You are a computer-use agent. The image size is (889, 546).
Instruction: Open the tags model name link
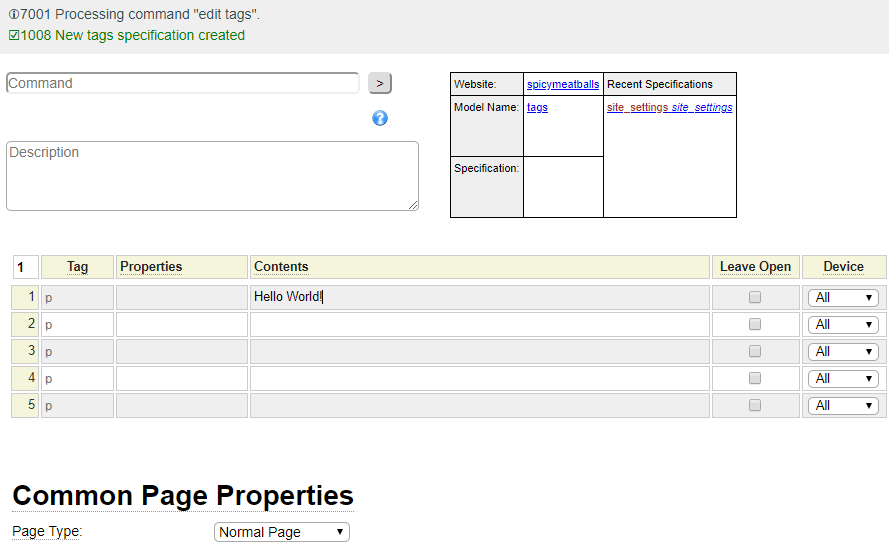click(537, 107)
